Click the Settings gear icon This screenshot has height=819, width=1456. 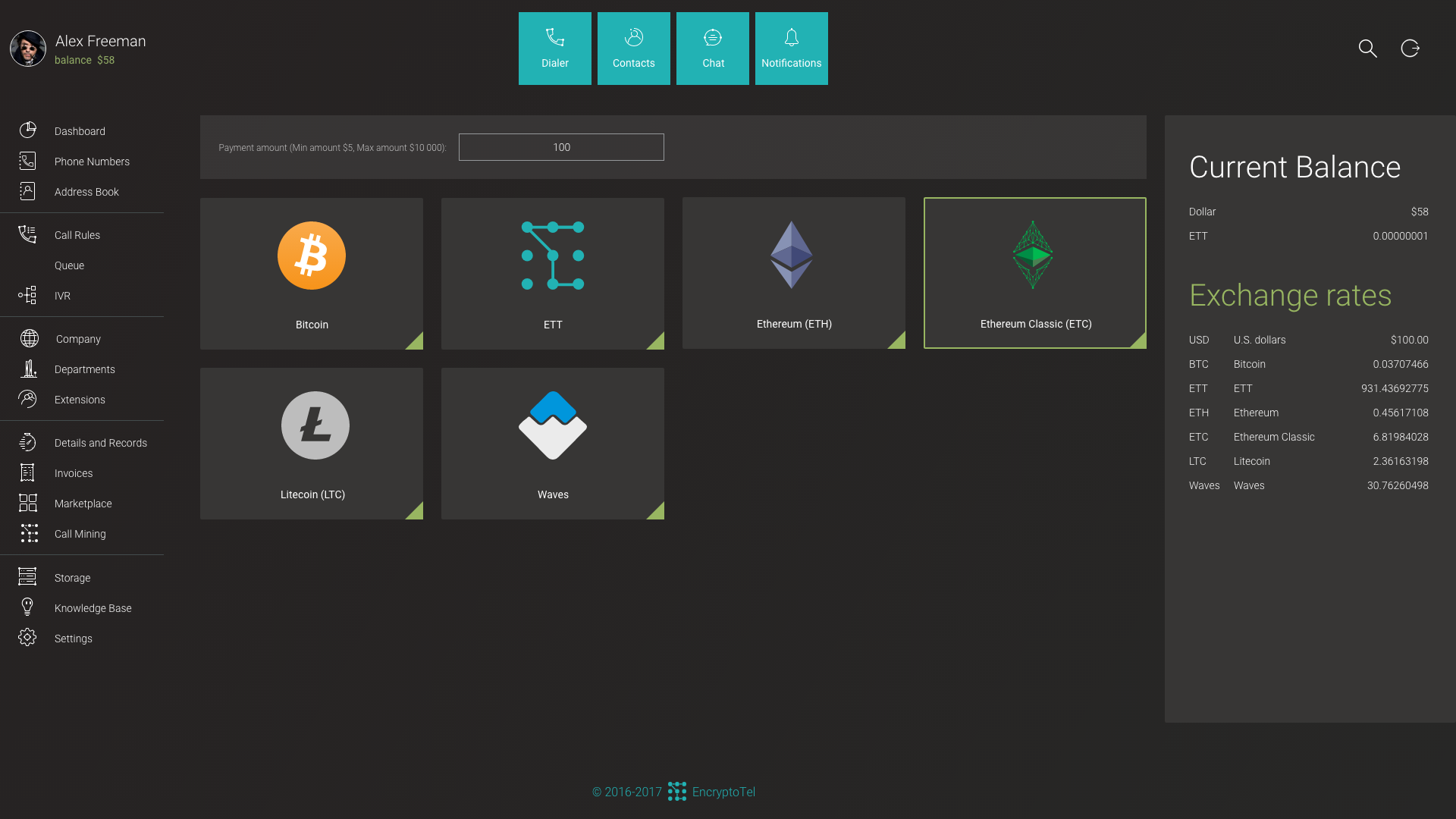pyautogui.click(x=28, y=638)
